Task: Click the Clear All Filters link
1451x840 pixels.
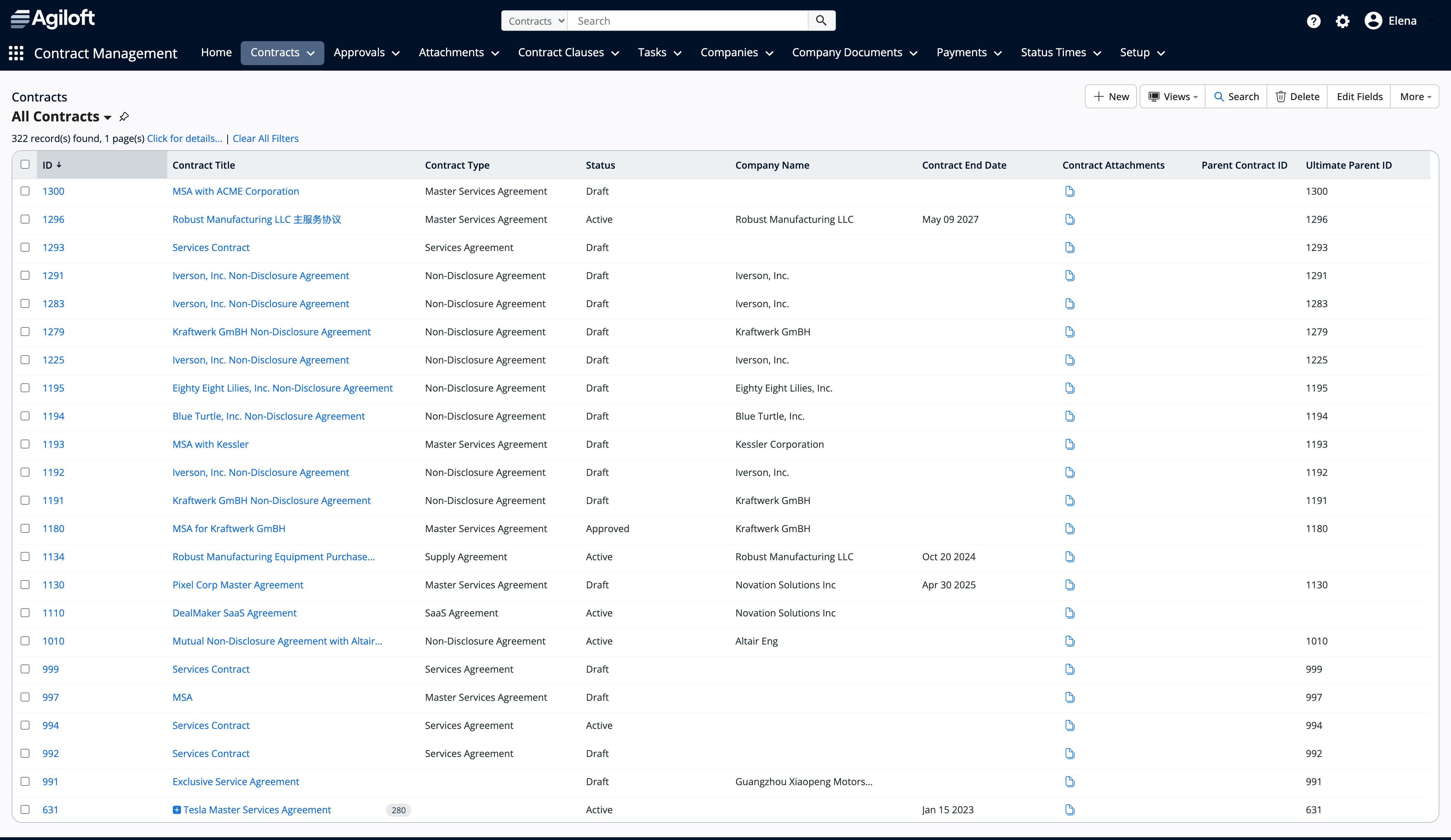Action: (265, 138)
